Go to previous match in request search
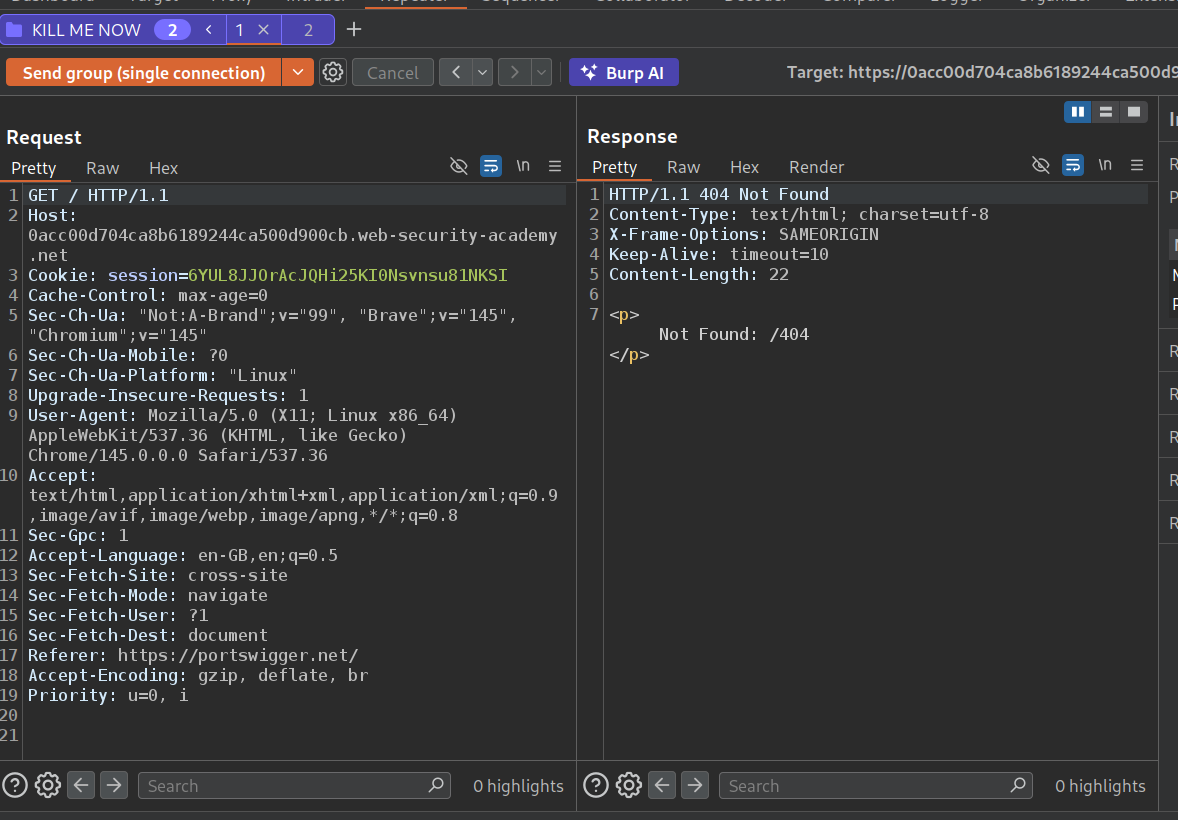This screenshot has width=1178, height=820. [82, 785]
